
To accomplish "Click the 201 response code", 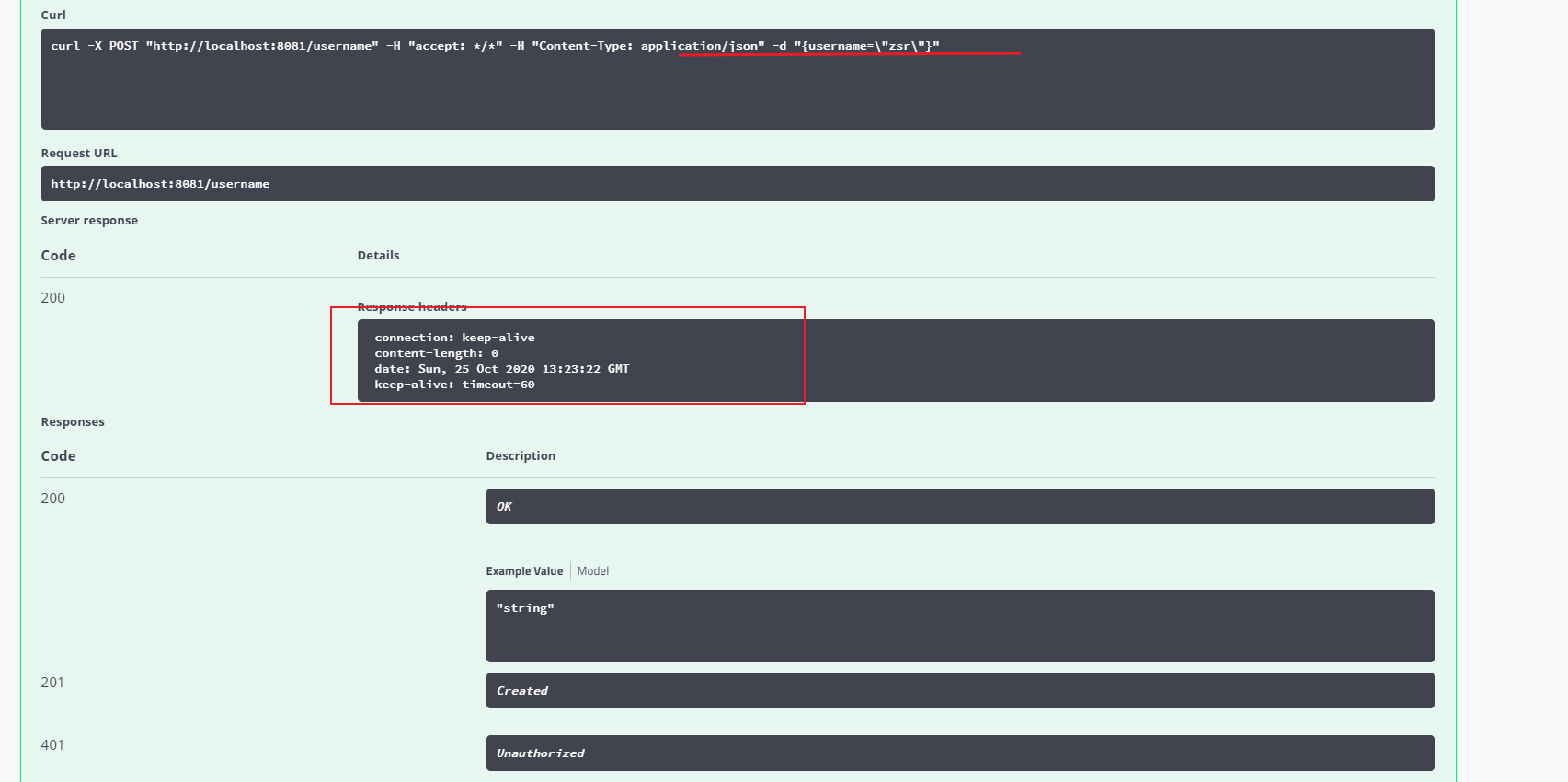I will [52, 683].
